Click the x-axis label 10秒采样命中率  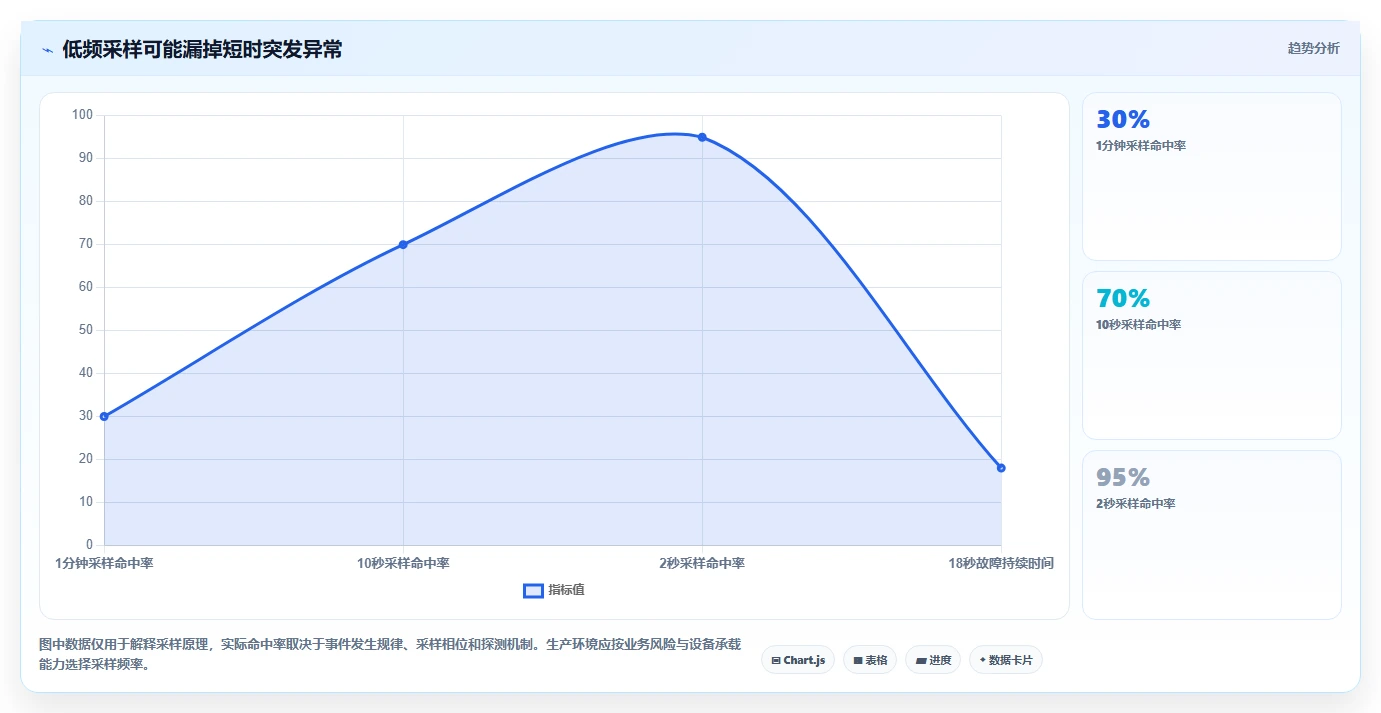(x=403, y=563)
